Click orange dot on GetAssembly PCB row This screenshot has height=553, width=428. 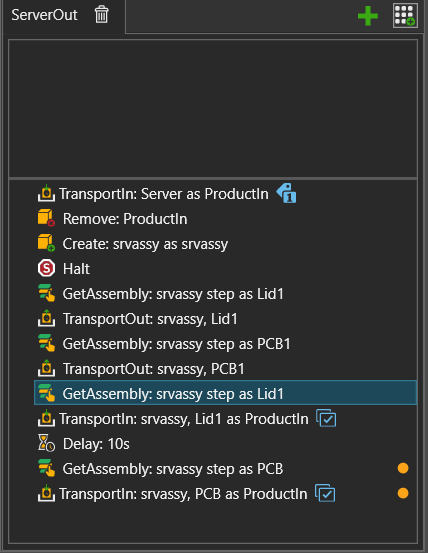(403, 468)
